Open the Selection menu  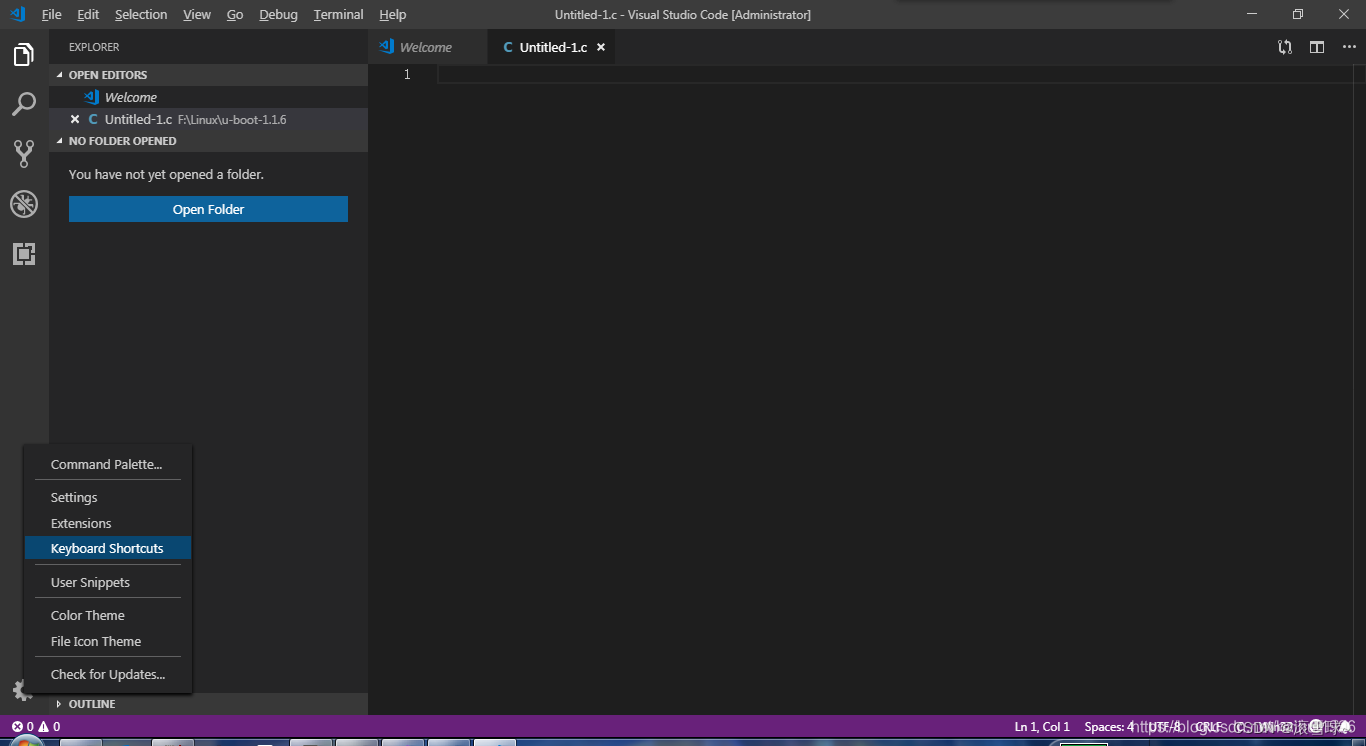[x=141, y=14]
